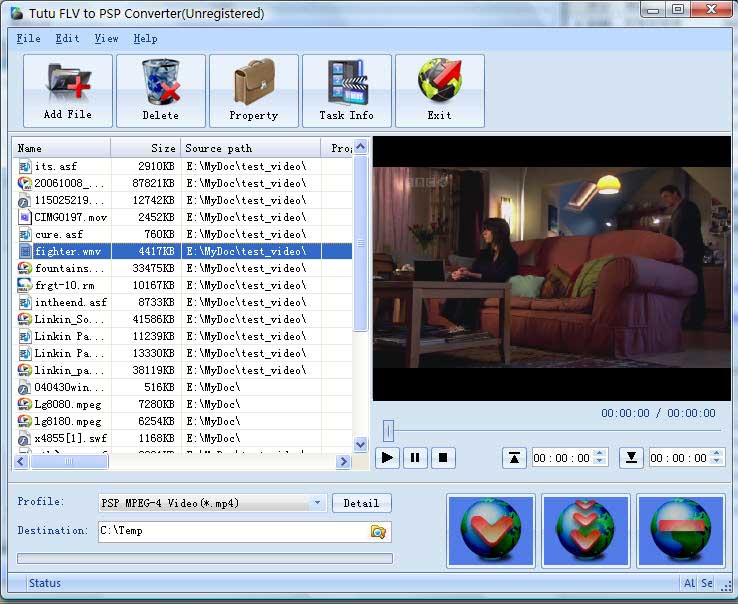738x604 pixels.
Task: Click file icon next to CIMG0197.mov
Action: (x=24, y=217)
